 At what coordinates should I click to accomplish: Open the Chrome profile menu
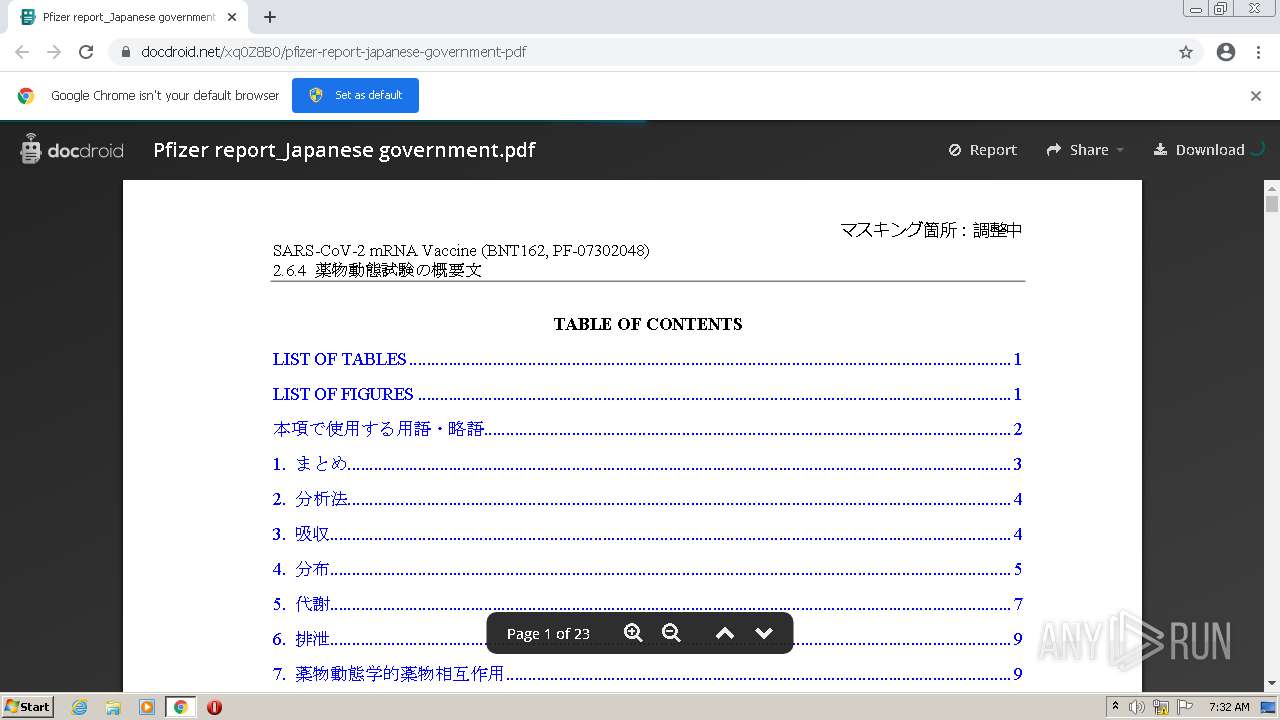(x=1226, y=52)
